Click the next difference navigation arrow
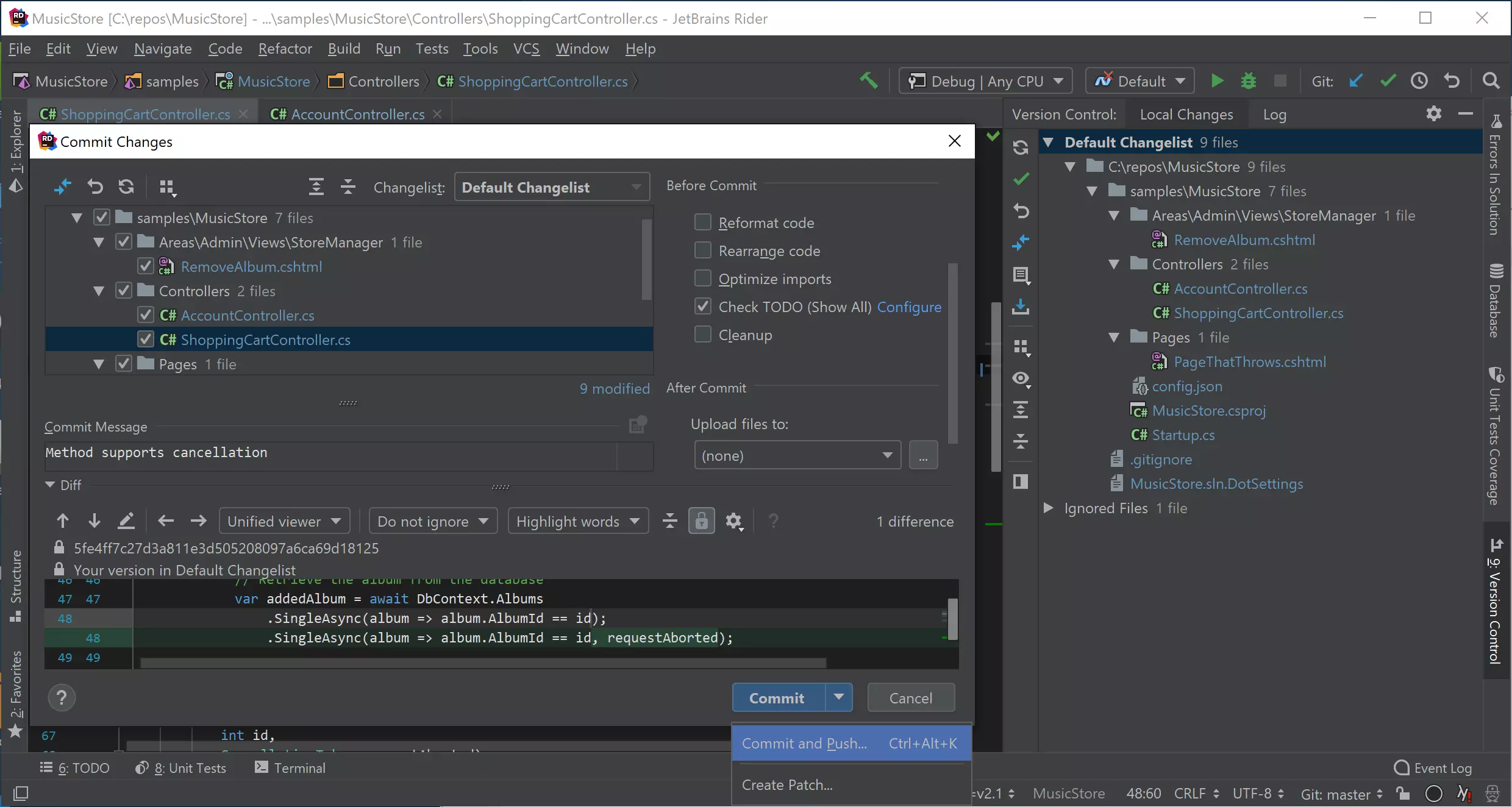The image size is (1512, 807). coord(93,521)
